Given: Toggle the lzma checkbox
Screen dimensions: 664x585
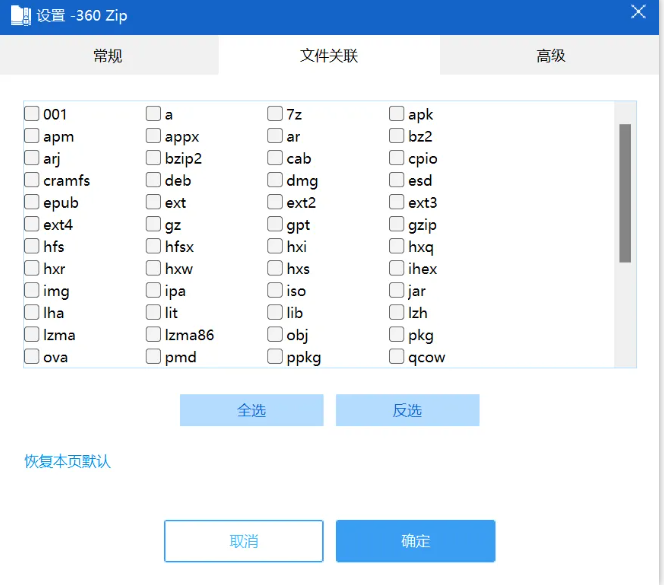Looking at the screenshot, I should pos(32,334).
